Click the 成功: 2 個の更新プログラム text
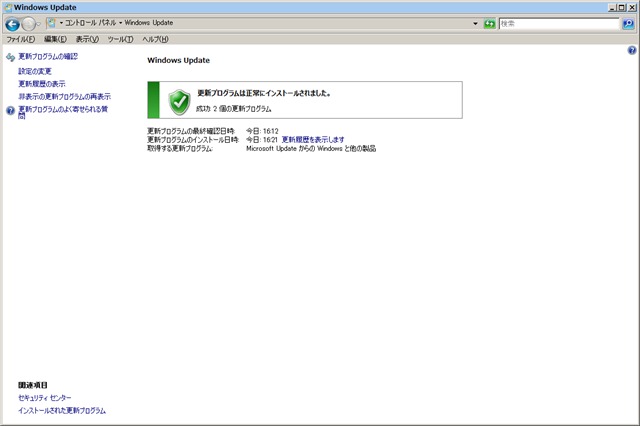The width and height of the screenshot is (640, 426). point(233,109)
